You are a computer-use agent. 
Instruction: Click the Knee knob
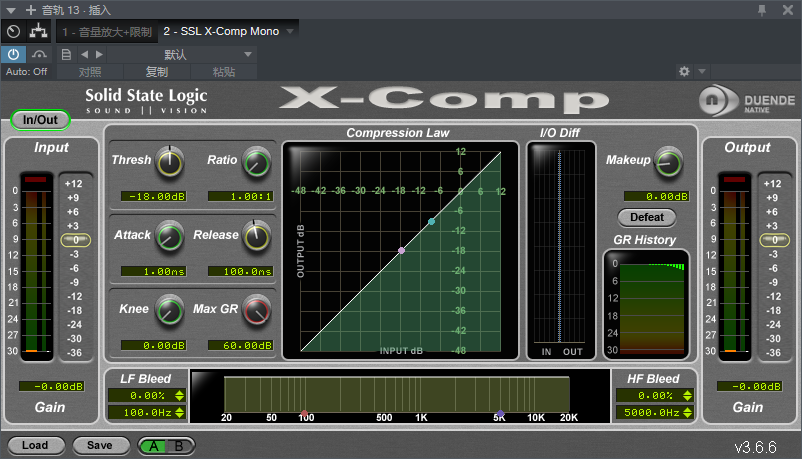170,311
